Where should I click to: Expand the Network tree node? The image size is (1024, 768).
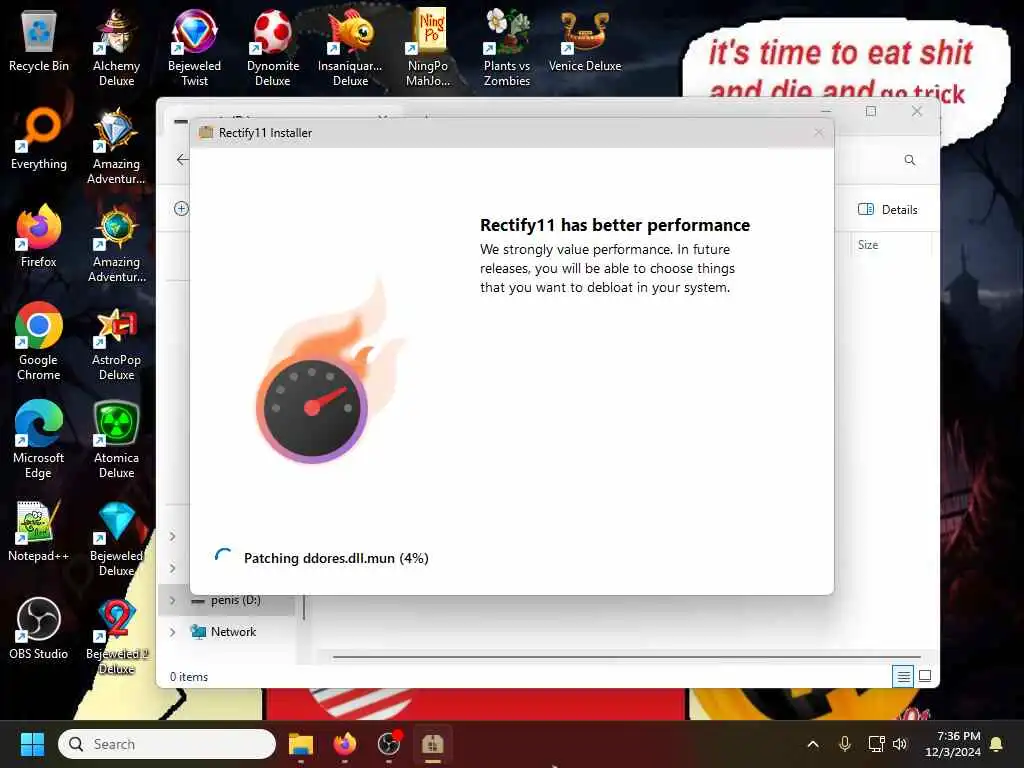coord(172,632)
